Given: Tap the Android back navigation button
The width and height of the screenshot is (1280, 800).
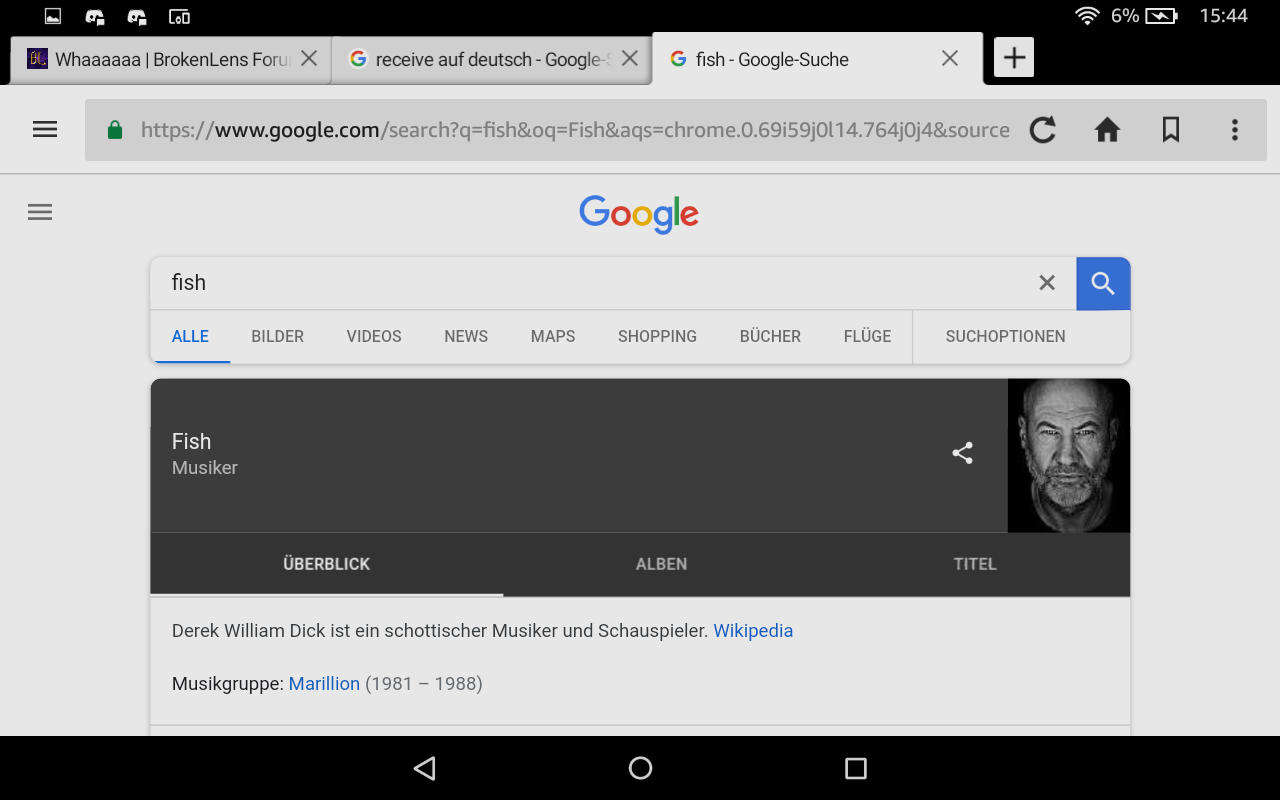Looking at the screenshot, I should tap(425, 768).
